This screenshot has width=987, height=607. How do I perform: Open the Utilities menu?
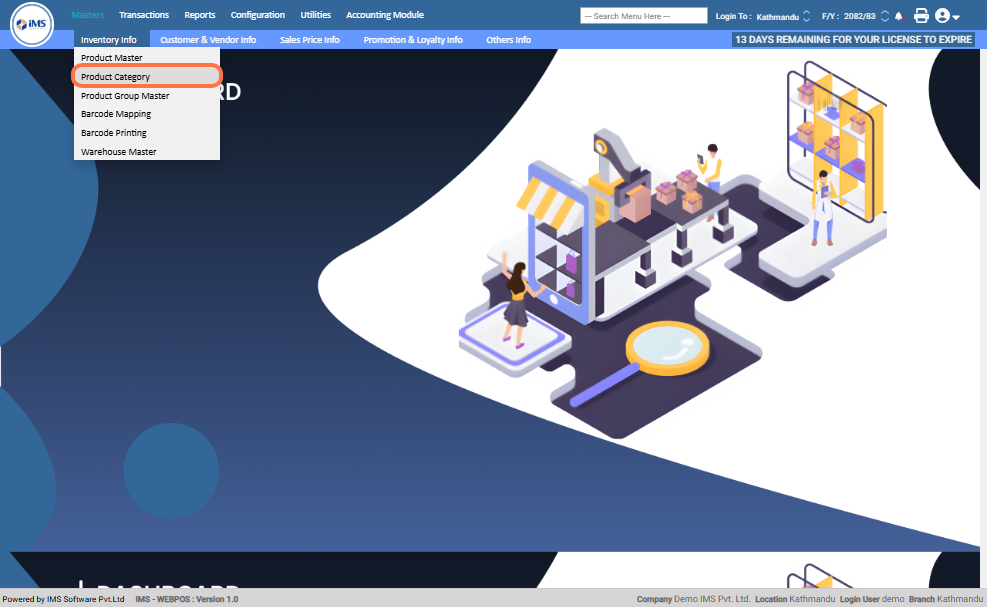315,15
